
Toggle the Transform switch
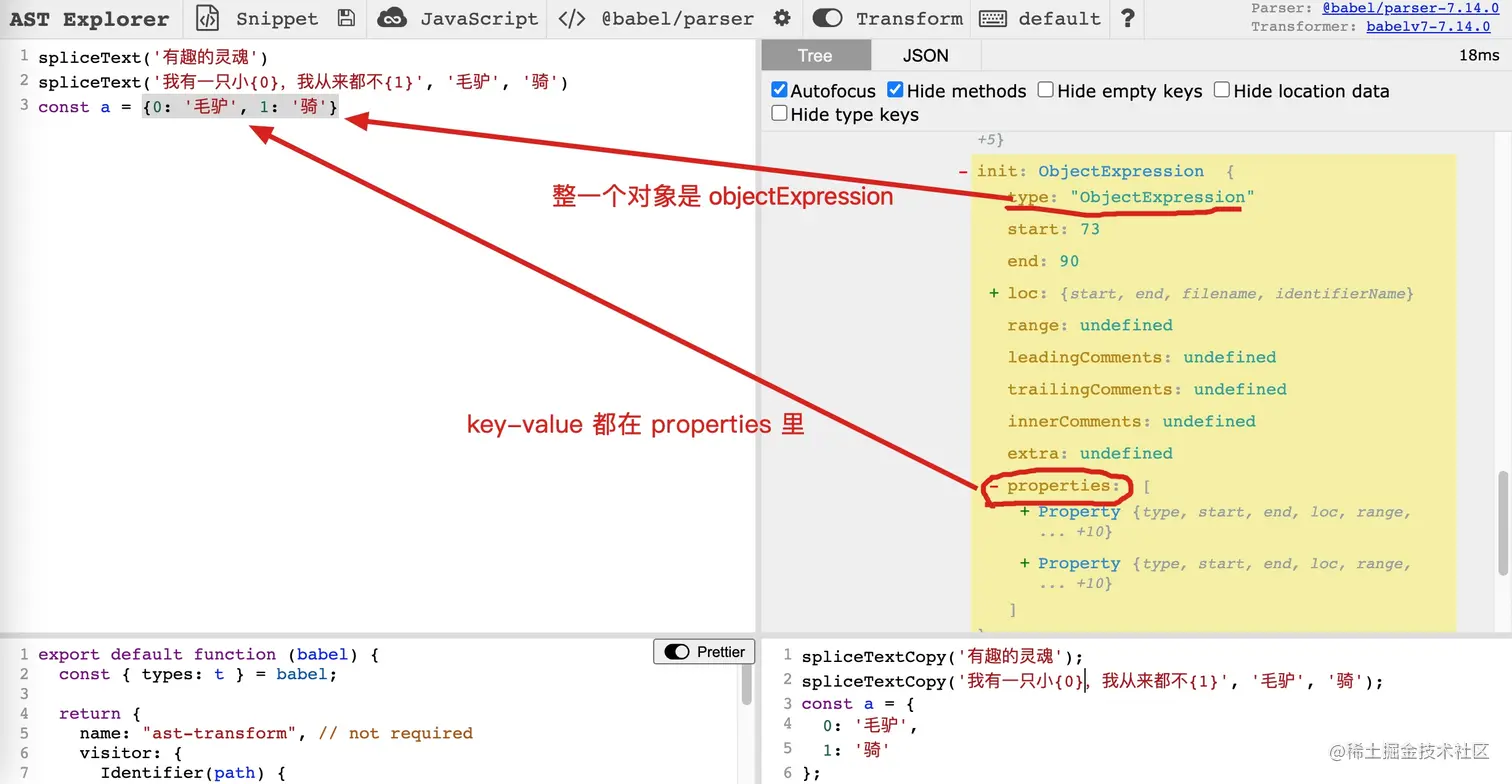[827, 18]
